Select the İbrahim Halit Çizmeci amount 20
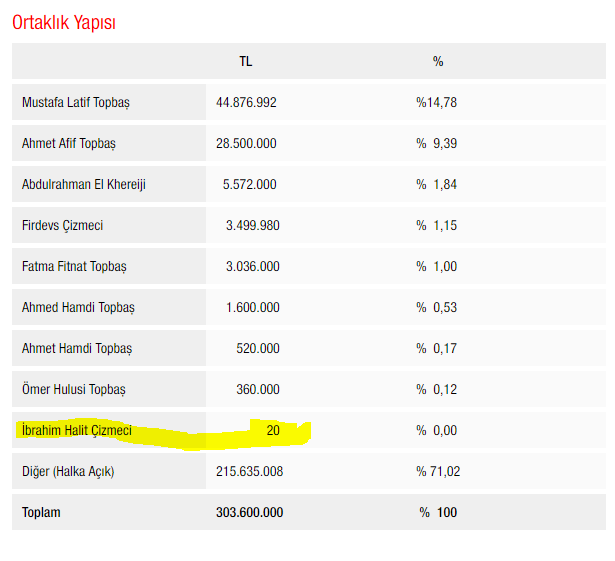This screenshot has height=561, width=615. pyautogui.click(x=273, y=430)
